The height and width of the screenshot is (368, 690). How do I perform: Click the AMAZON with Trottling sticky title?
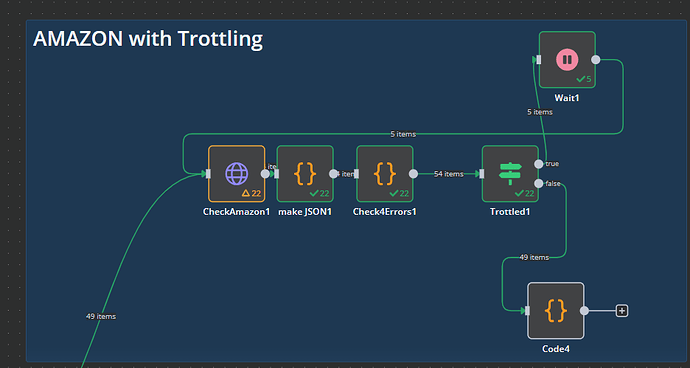pos(148,39)
